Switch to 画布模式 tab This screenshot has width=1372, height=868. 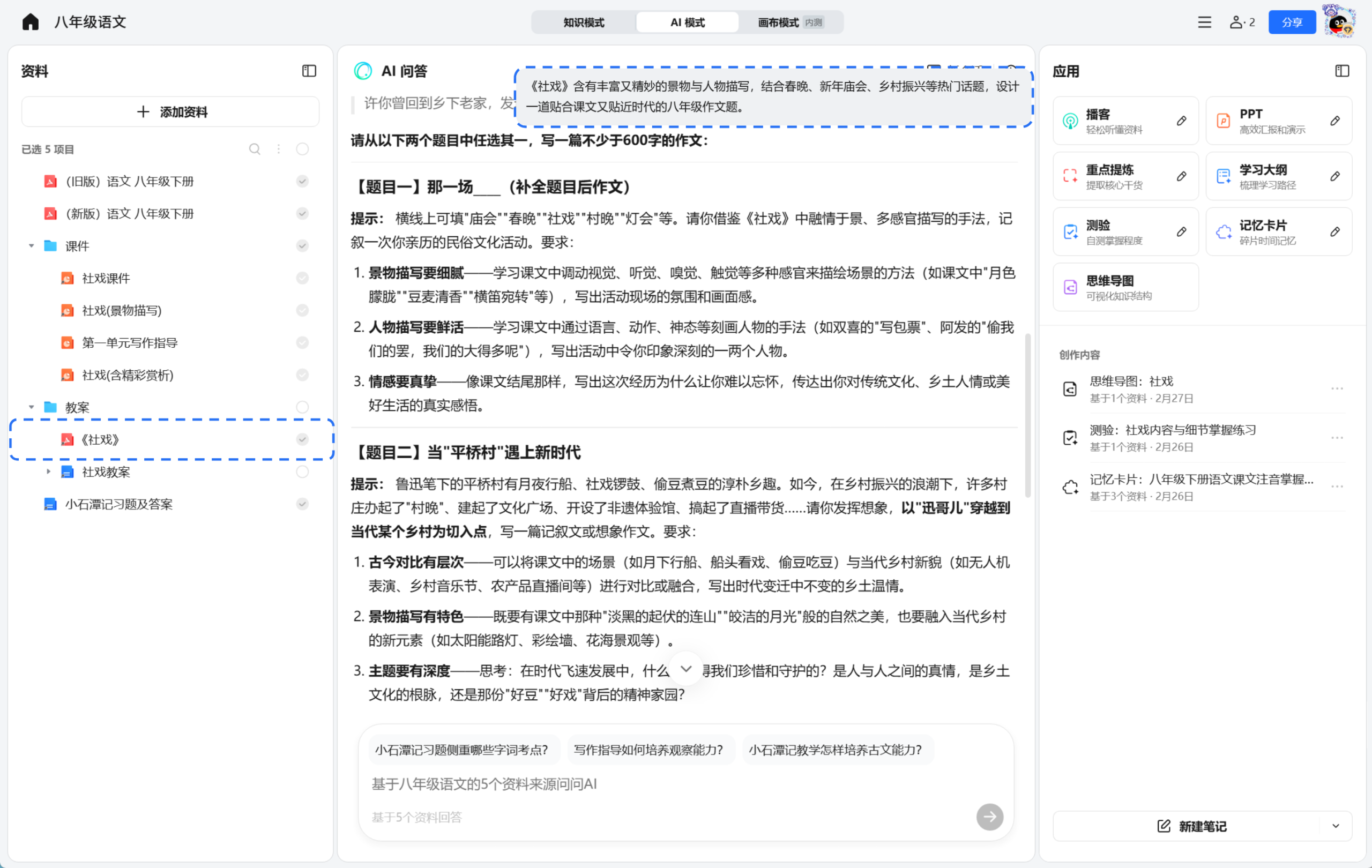point(778,22)
